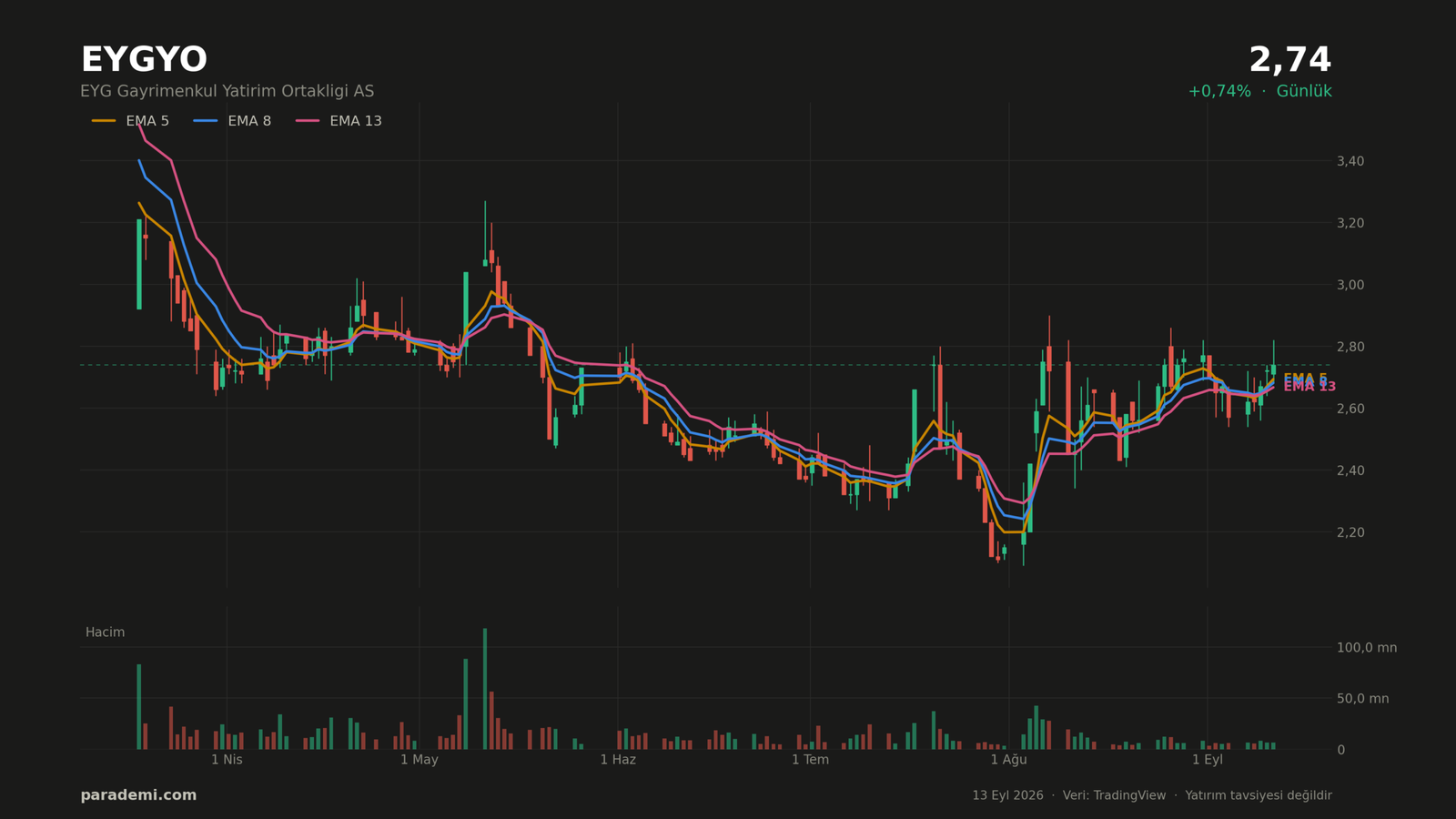Click the blue EMA 8 legend line swatch

206,121
